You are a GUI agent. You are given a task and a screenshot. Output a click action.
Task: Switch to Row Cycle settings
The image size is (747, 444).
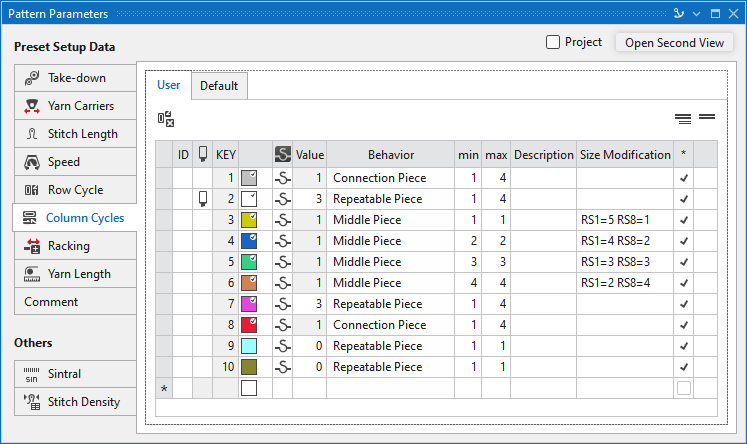click(x=74, y=190)
